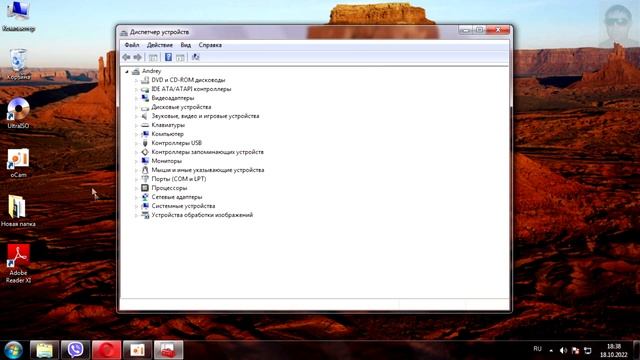Click the IDE ATA/ATAPI контроллеры category icon
640x360 pixels.
145,89
